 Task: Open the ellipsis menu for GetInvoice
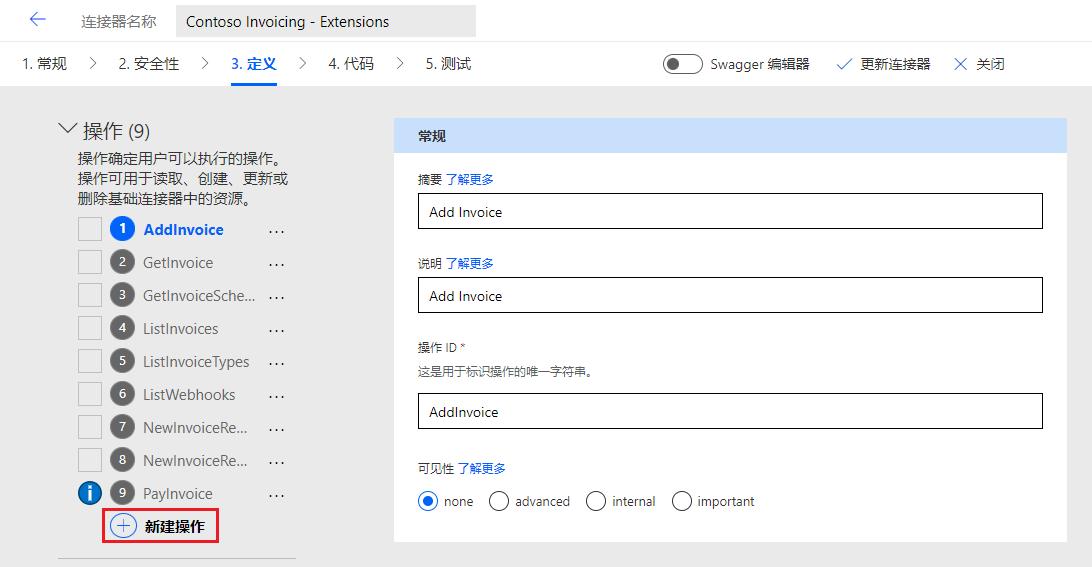[x=276, y=265]
